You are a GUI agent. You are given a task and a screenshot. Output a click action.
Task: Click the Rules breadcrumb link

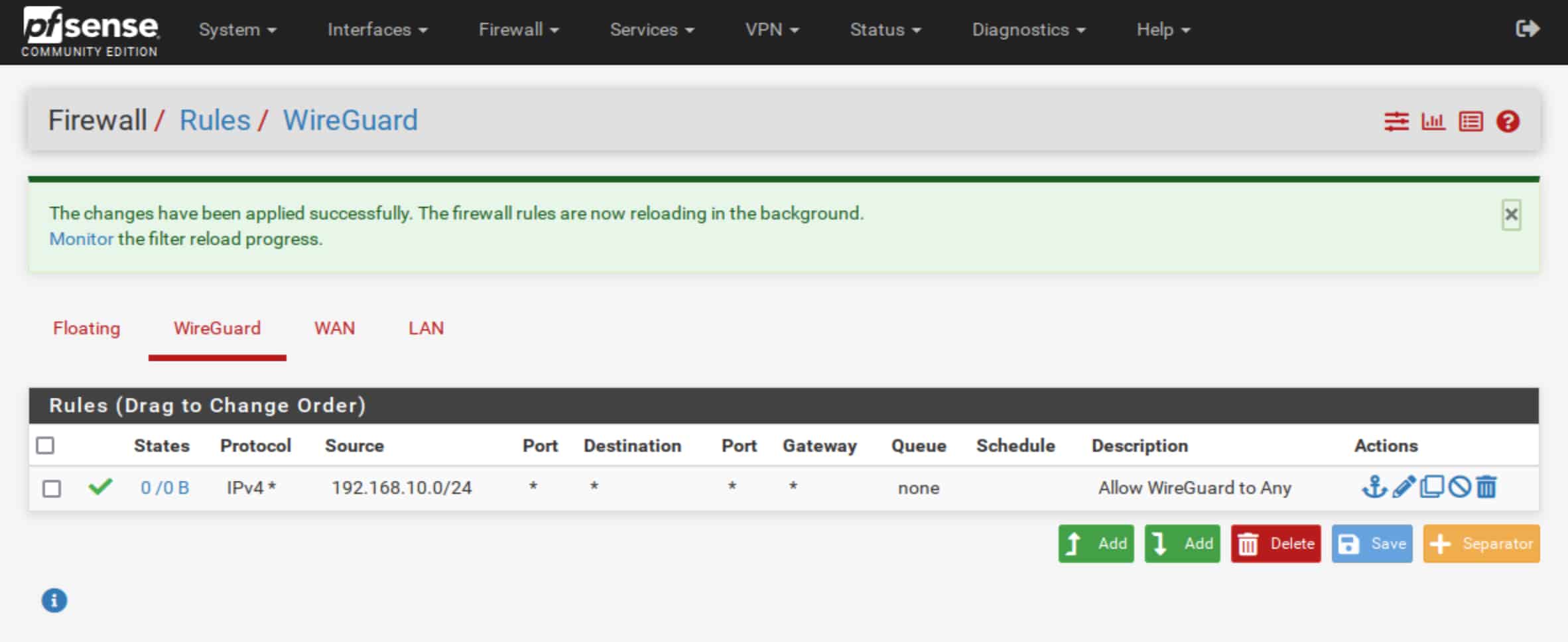click(x=215, y=121)
